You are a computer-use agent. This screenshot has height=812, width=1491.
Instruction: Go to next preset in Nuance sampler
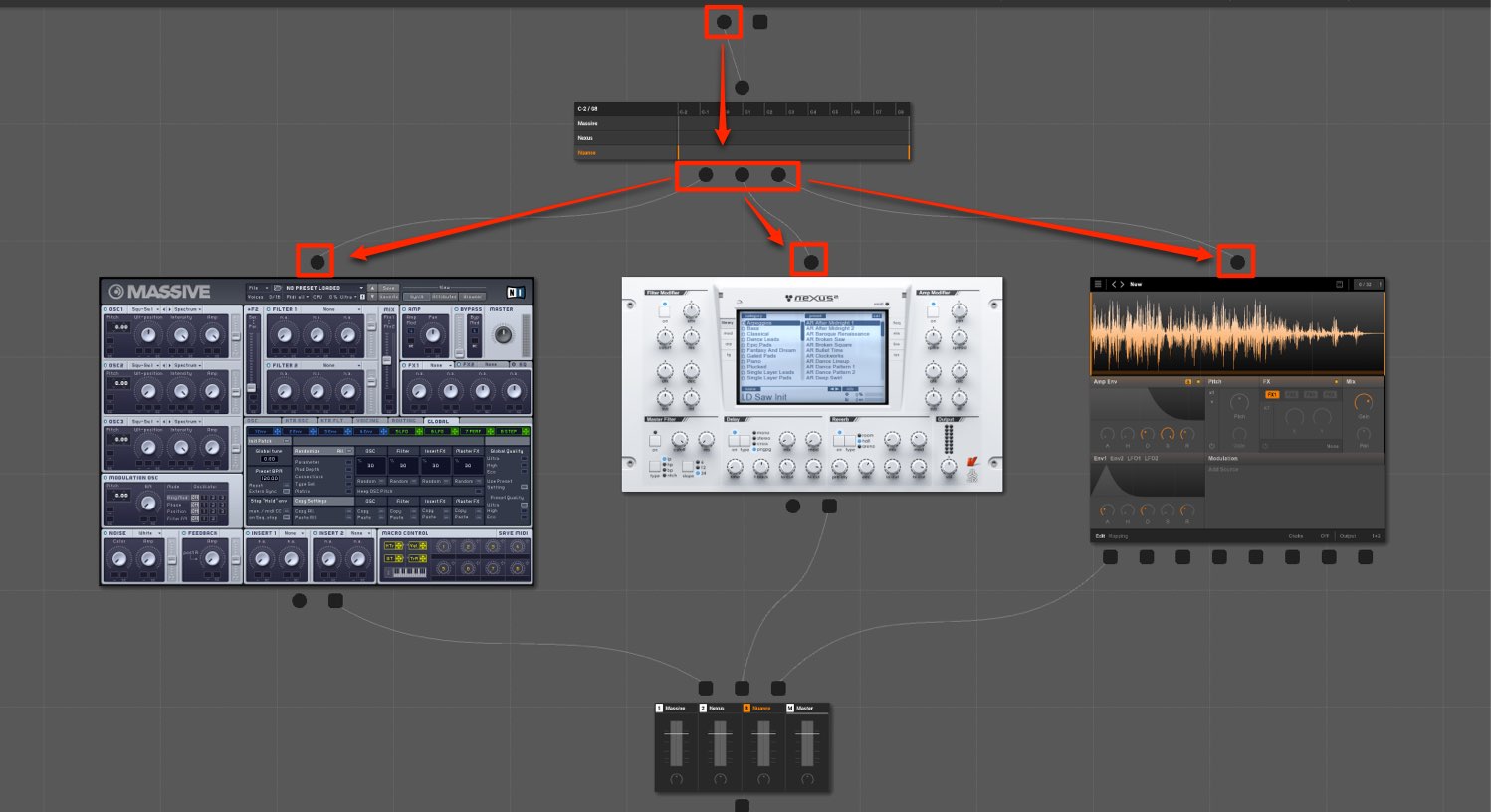click(x=1122, y=284)
